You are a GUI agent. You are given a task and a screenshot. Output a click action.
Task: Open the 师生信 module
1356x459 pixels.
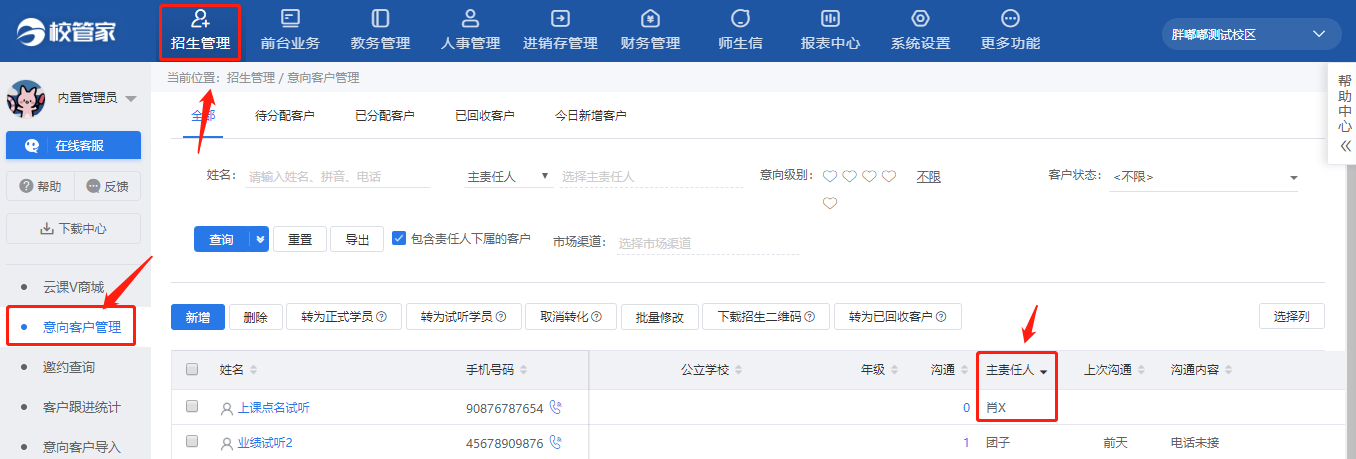(740, 30)
